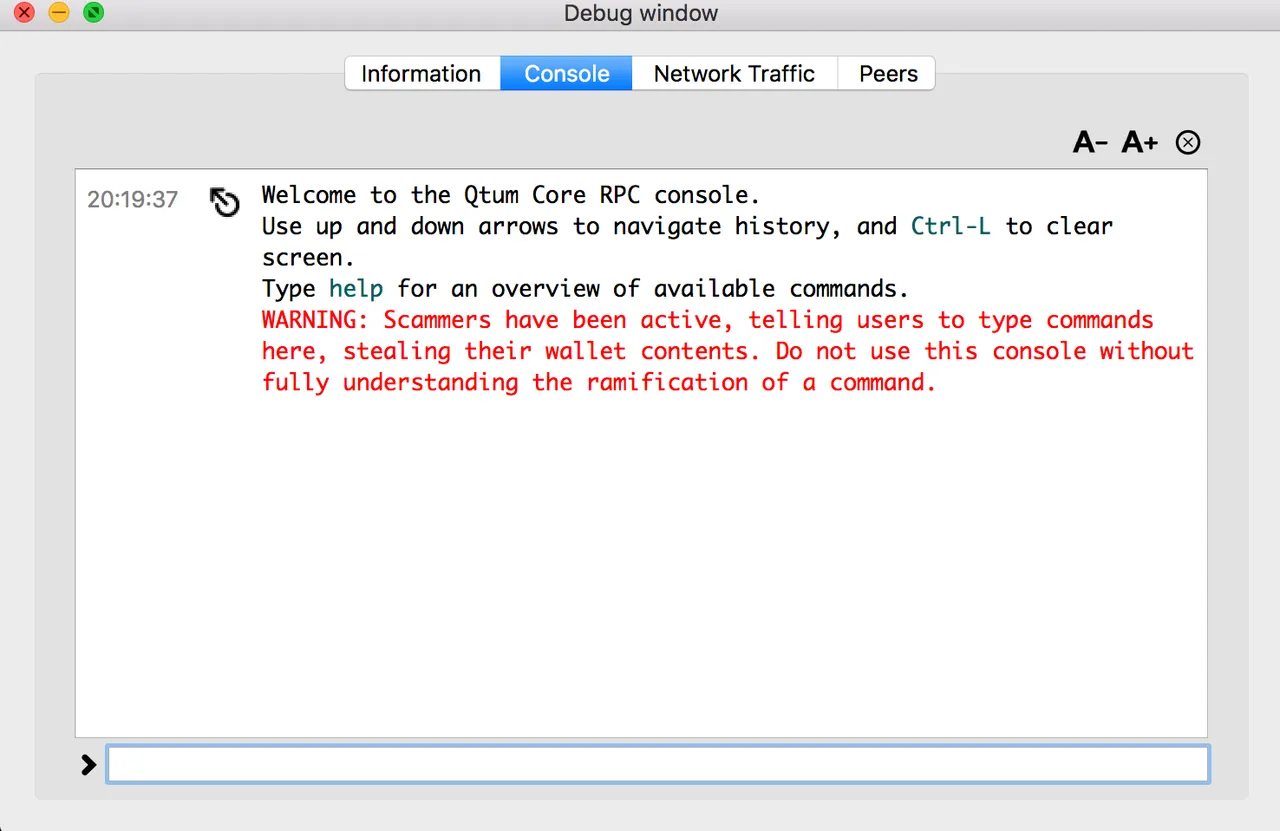The height and width of the screenshot is (831, 1280).
Task: Click the red WARNING scammers message
Action: 728,351
